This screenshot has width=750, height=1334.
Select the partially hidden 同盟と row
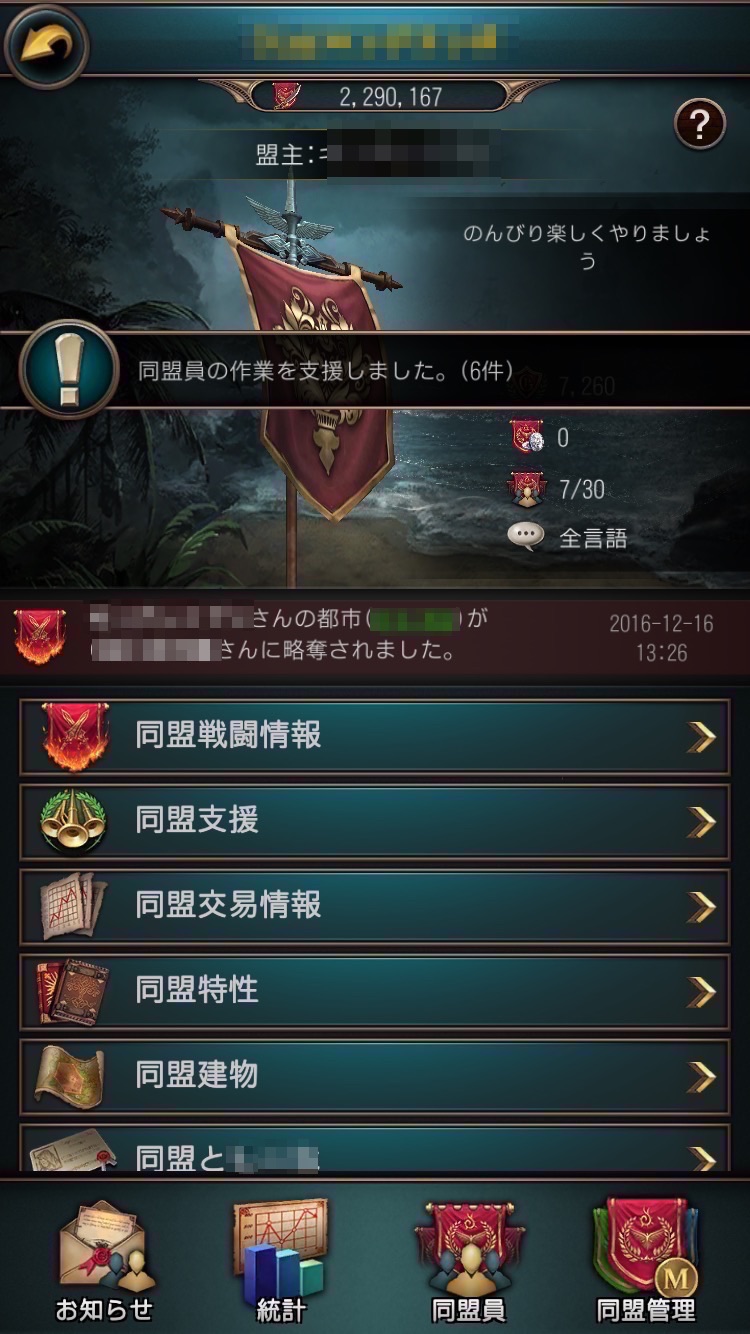tap(375, 1150)
